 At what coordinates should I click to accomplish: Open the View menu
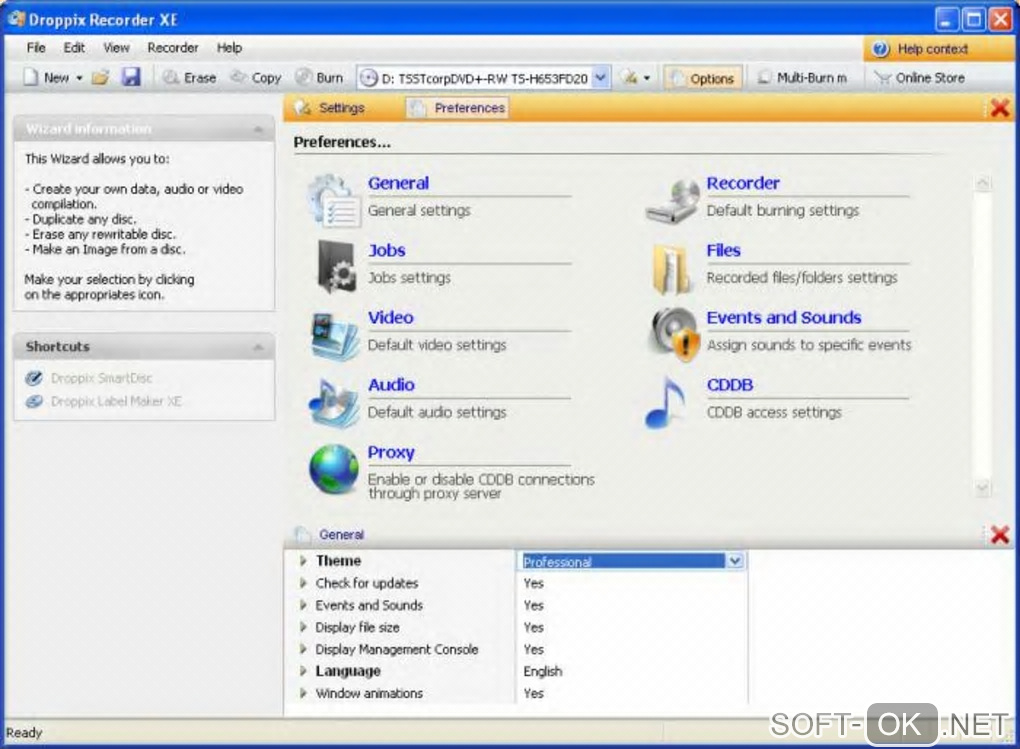(116, 48)
